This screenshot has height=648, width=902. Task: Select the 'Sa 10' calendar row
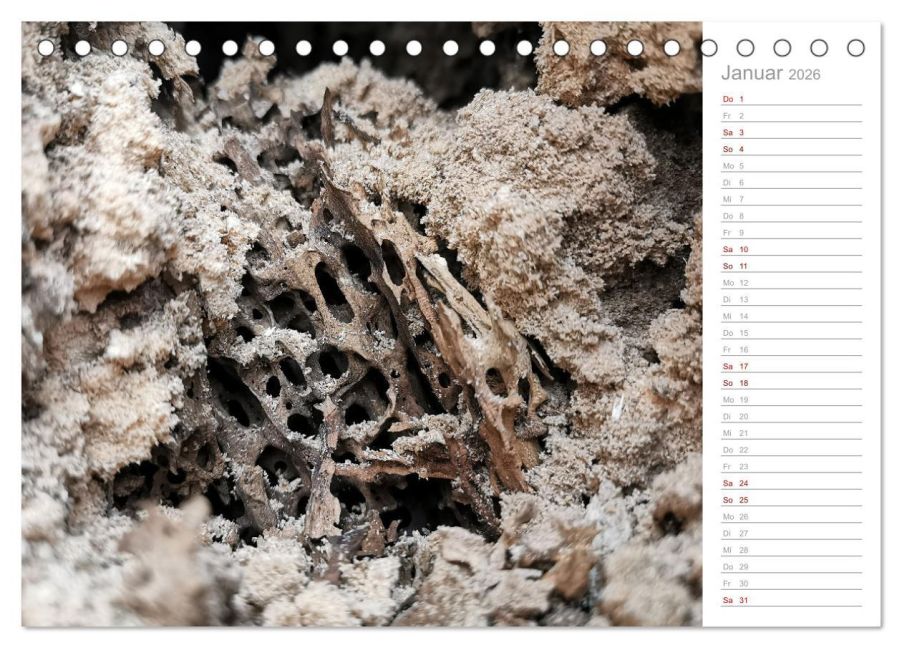(792, 249)
